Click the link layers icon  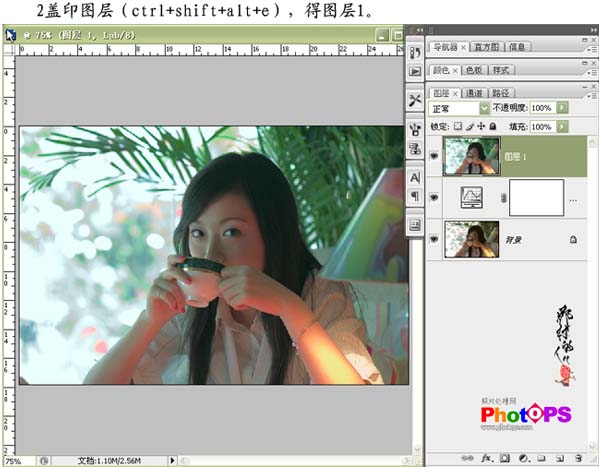[467, 458]
